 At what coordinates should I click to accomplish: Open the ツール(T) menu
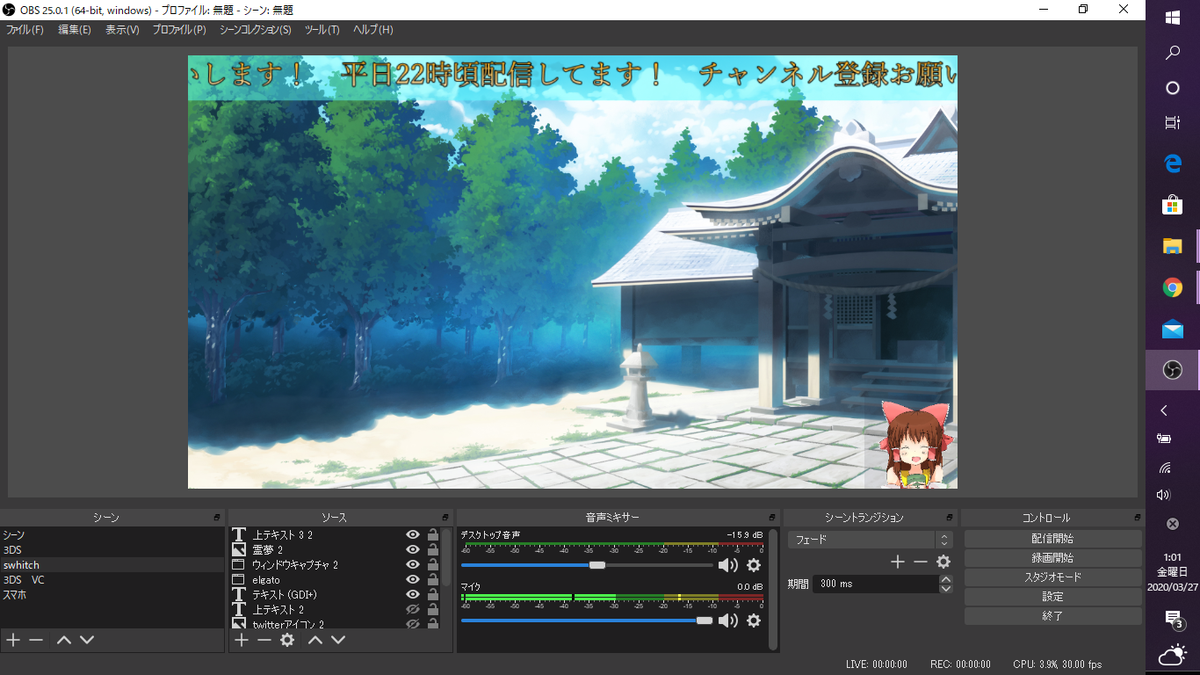(322, 30)
